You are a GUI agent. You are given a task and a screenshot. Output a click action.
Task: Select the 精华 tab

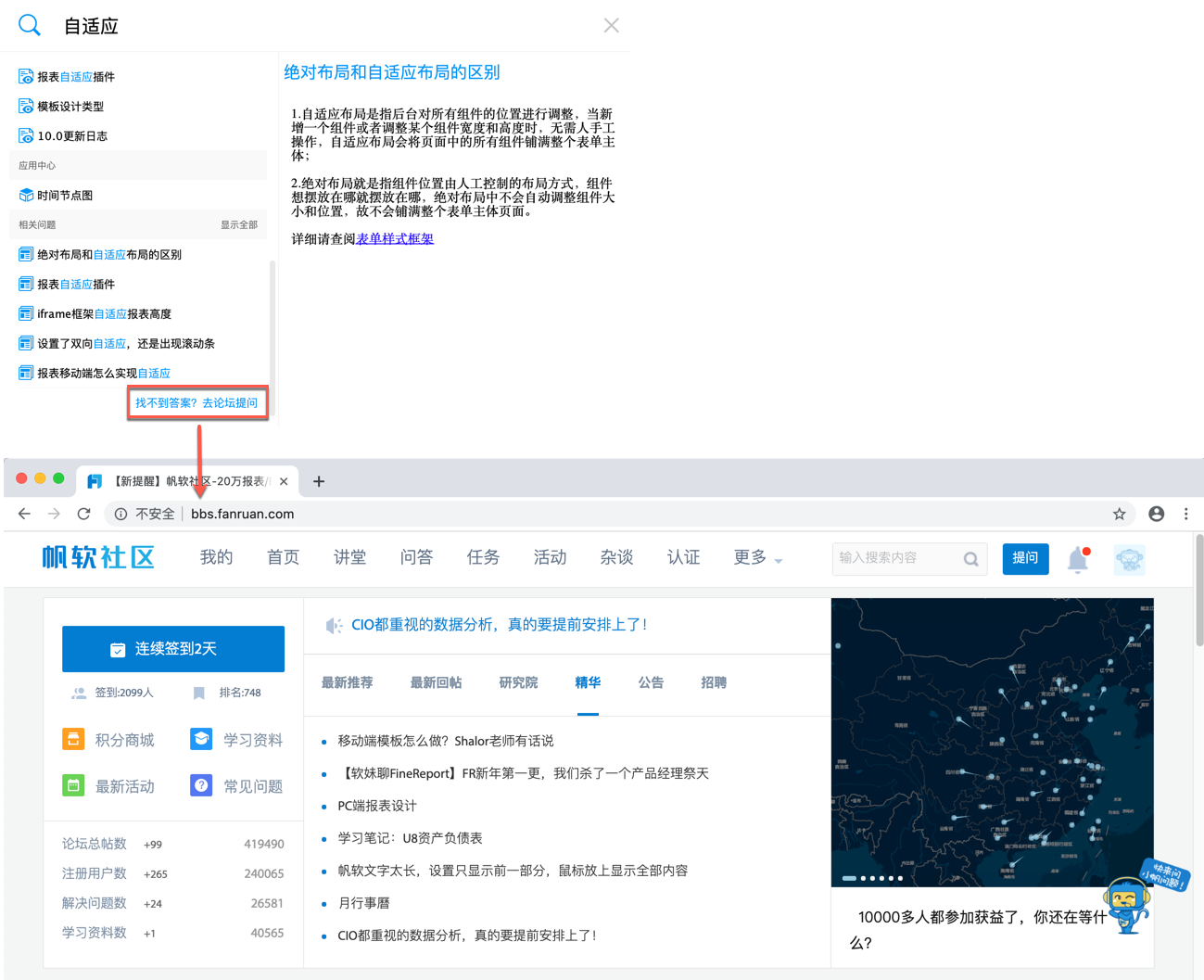coord(588,682)
